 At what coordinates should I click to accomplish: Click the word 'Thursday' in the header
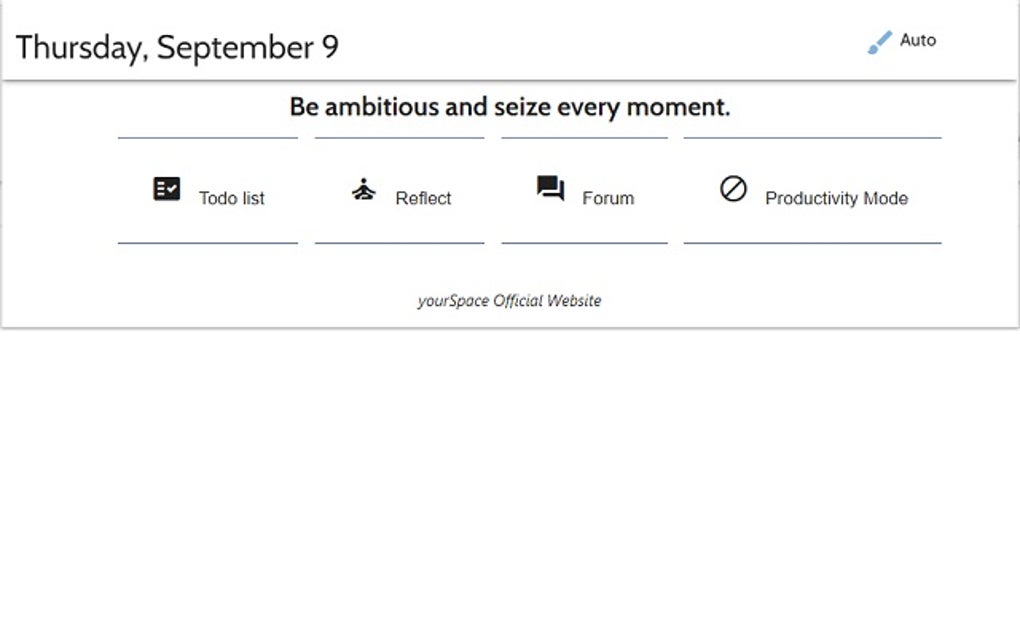80,47
